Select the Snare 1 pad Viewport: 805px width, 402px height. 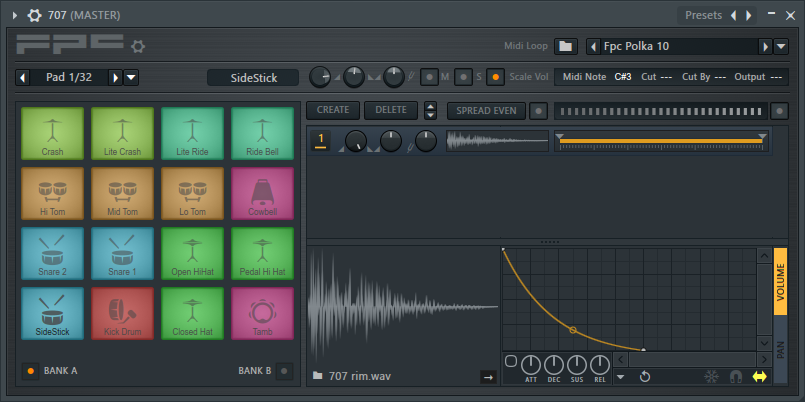coord(122,254)
